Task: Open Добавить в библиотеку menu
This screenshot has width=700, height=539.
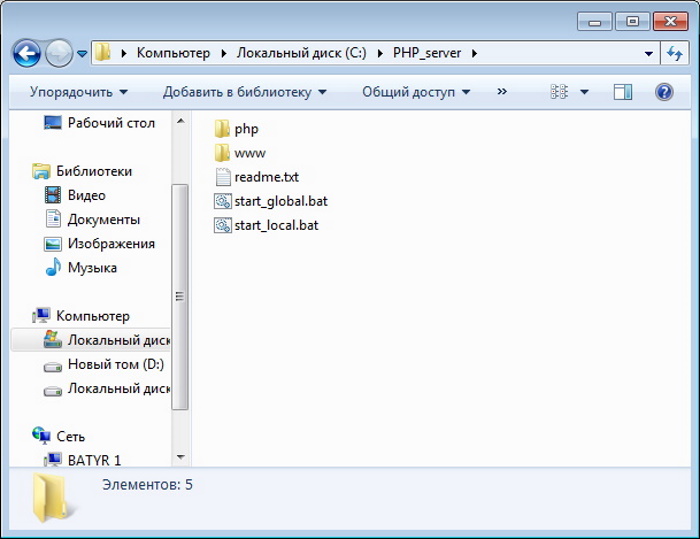Action: 244,92
